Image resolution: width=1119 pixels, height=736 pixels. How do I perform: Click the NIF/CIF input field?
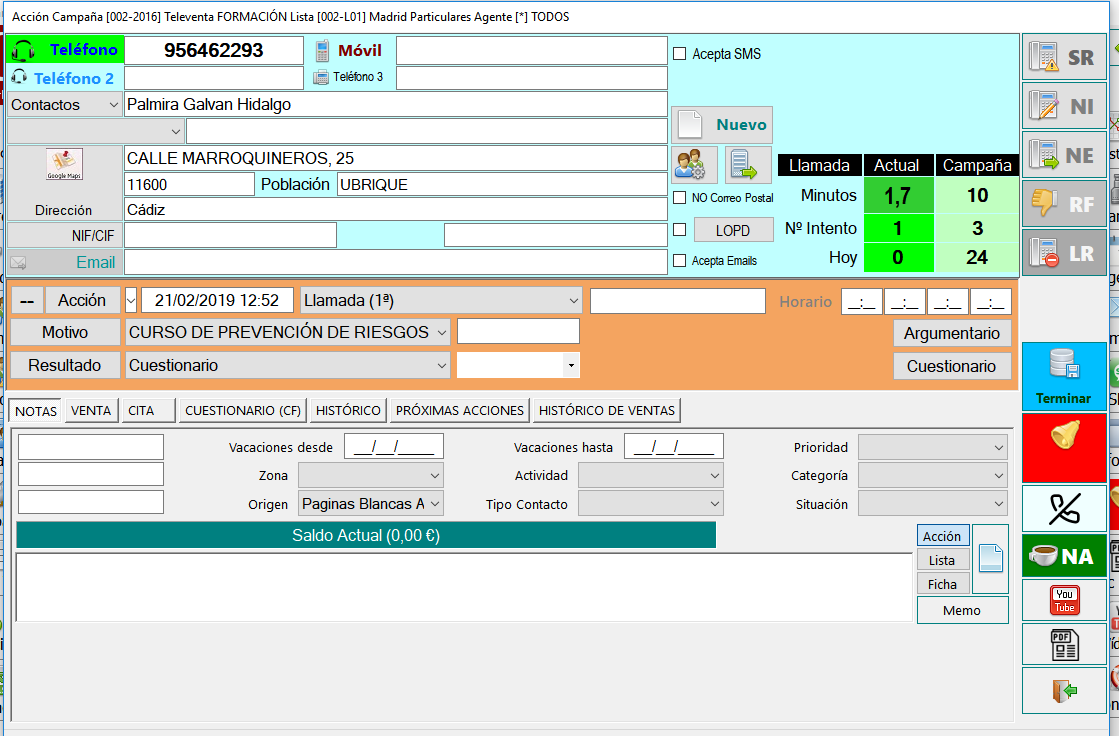coord(231,235)
